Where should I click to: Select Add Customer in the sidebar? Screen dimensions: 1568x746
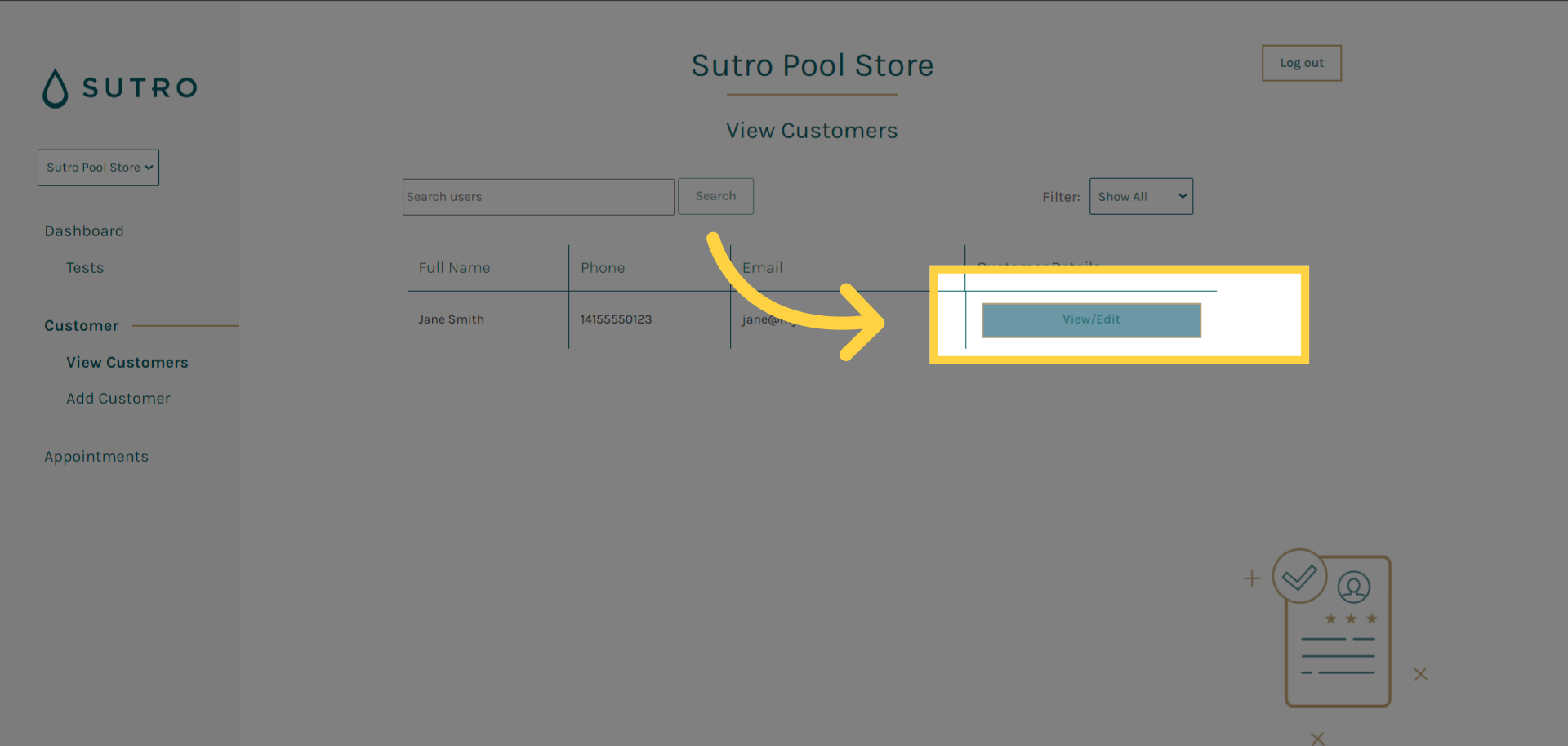118,398
